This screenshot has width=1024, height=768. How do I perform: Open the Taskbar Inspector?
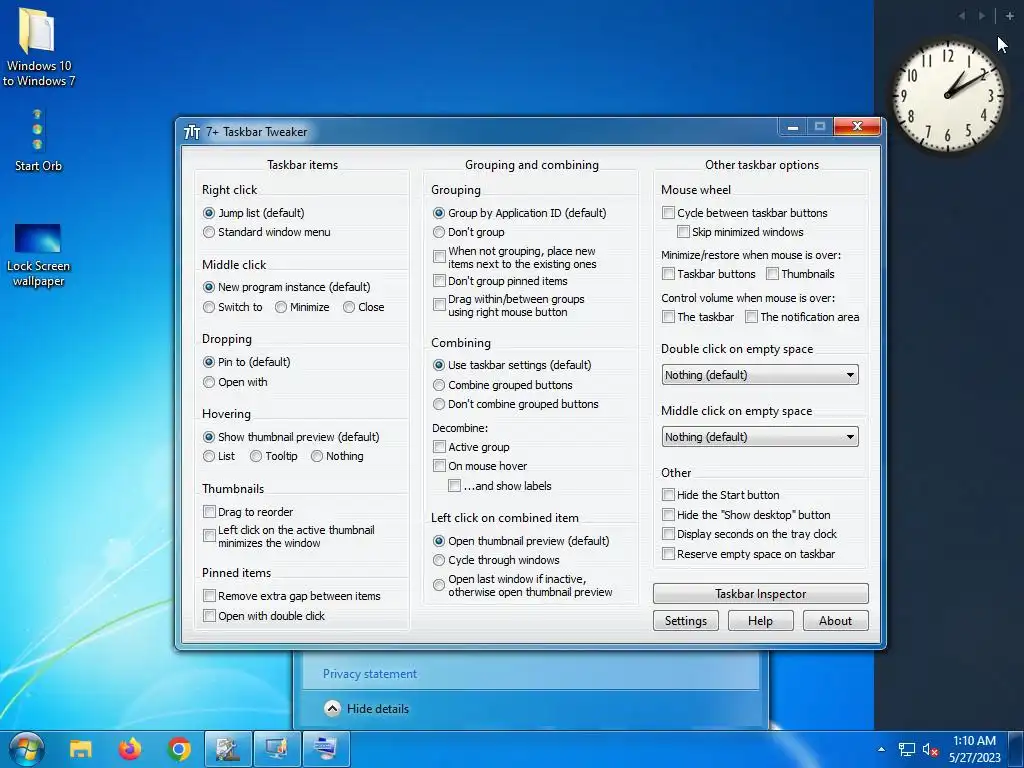[x=760, y=594]
